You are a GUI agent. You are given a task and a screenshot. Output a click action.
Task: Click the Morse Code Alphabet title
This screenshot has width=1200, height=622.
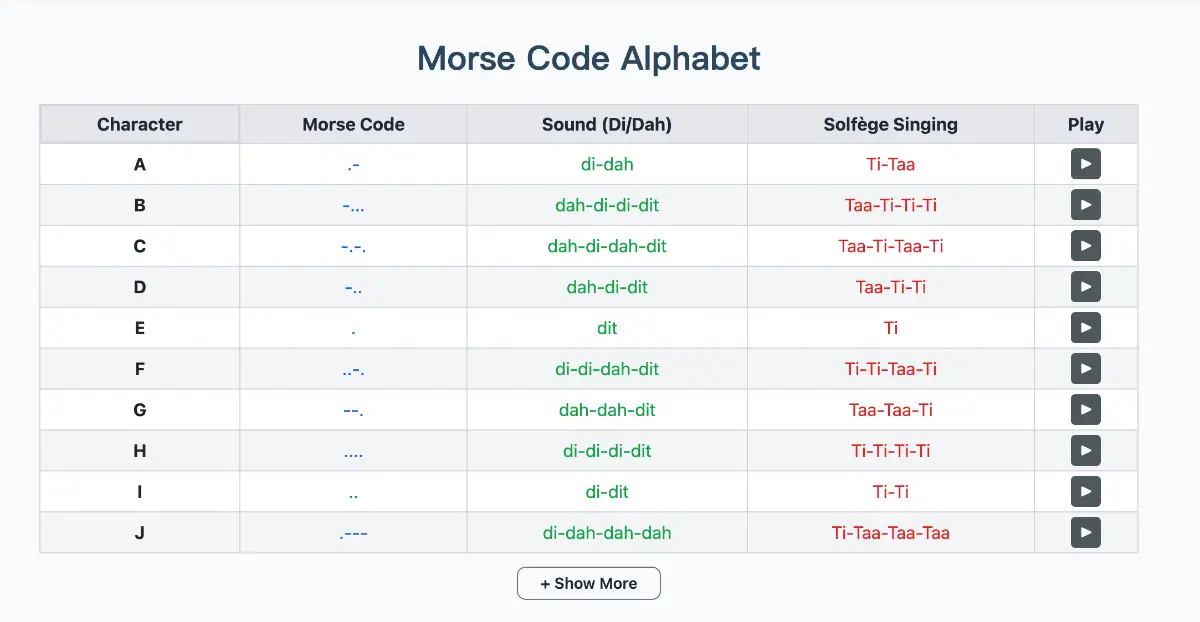pyautogui.click(x=588, y=58)
